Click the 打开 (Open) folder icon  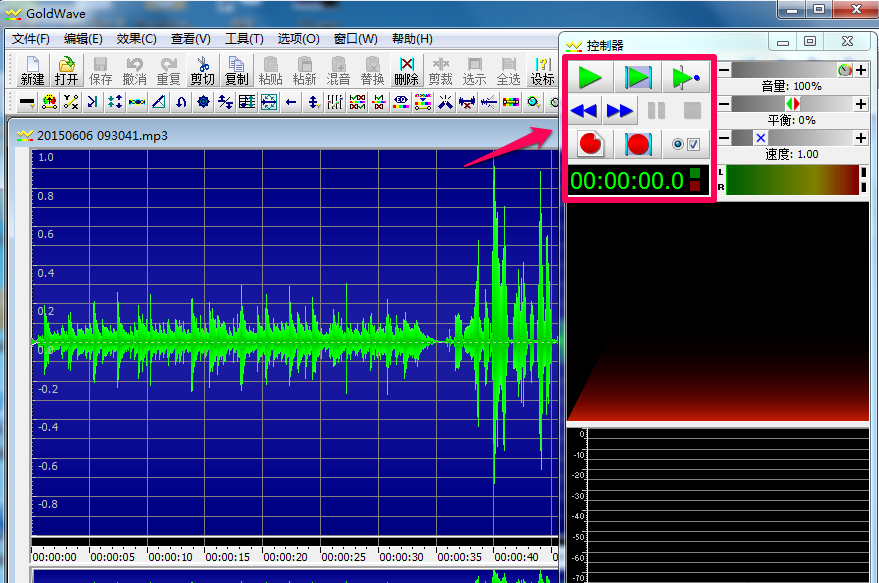[67, 70]
